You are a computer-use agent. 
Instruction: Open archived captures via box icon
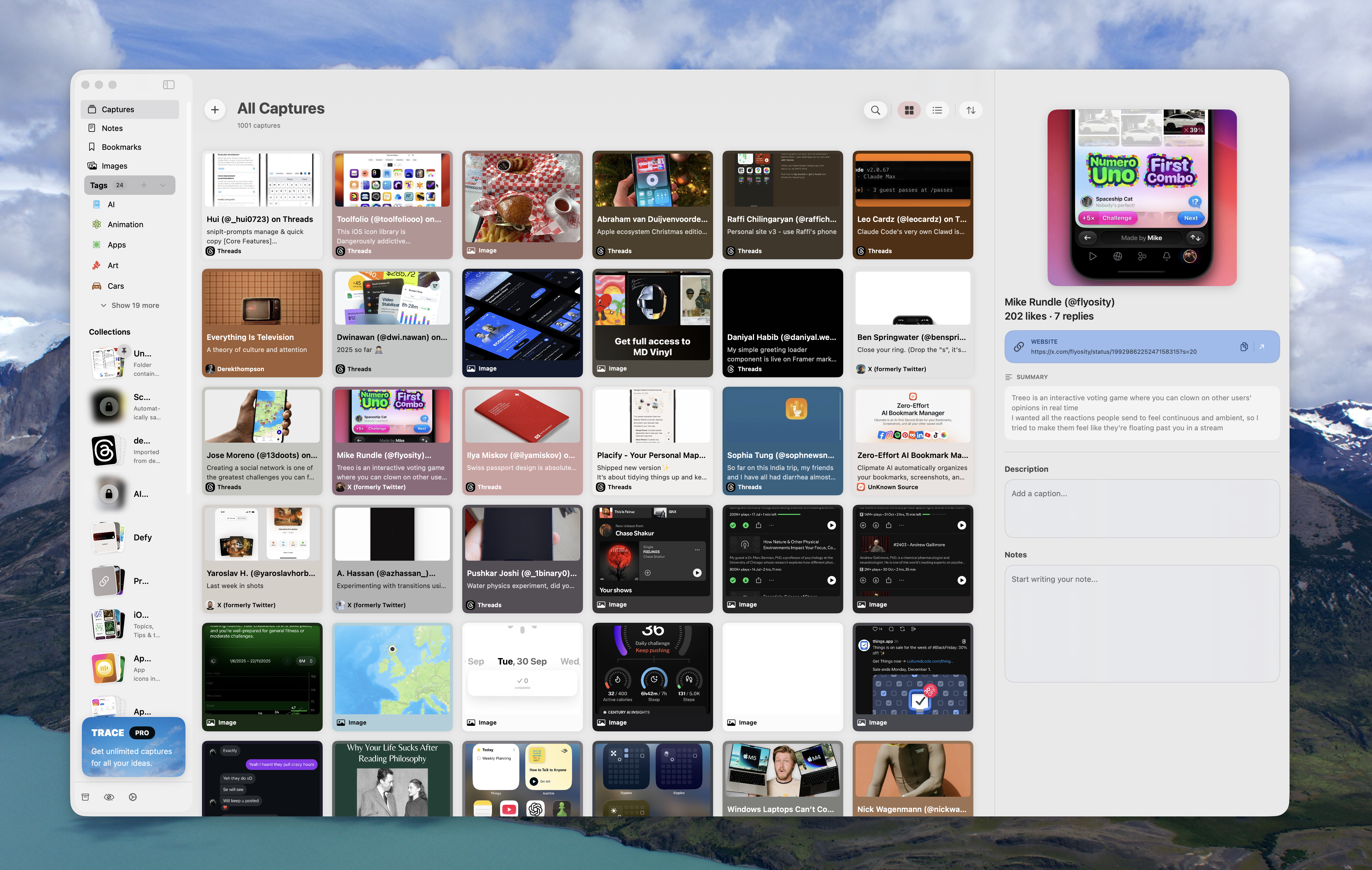click(85, 797)
